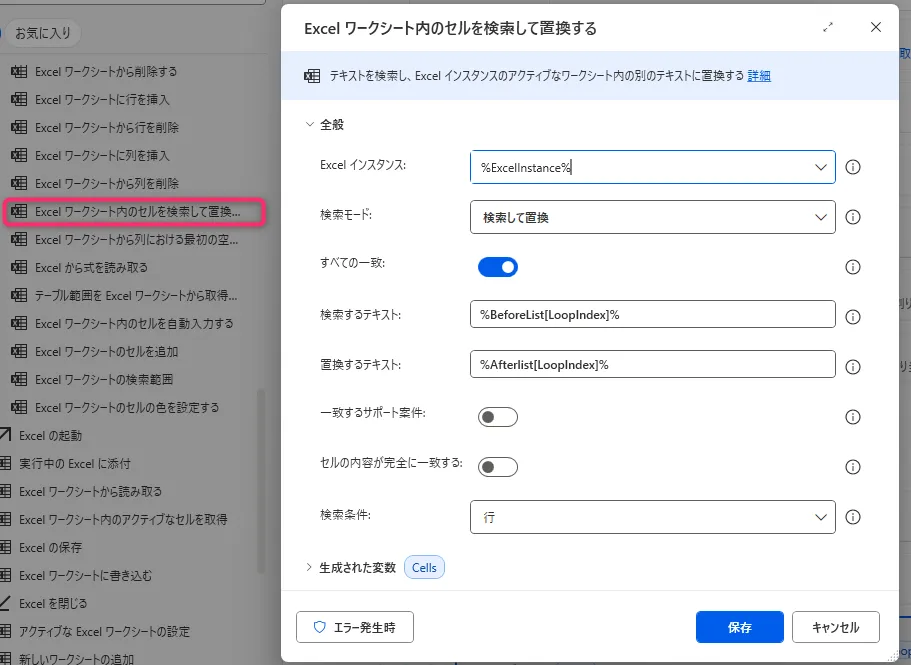Click the 検索するテキスト input field

[652, 315]
